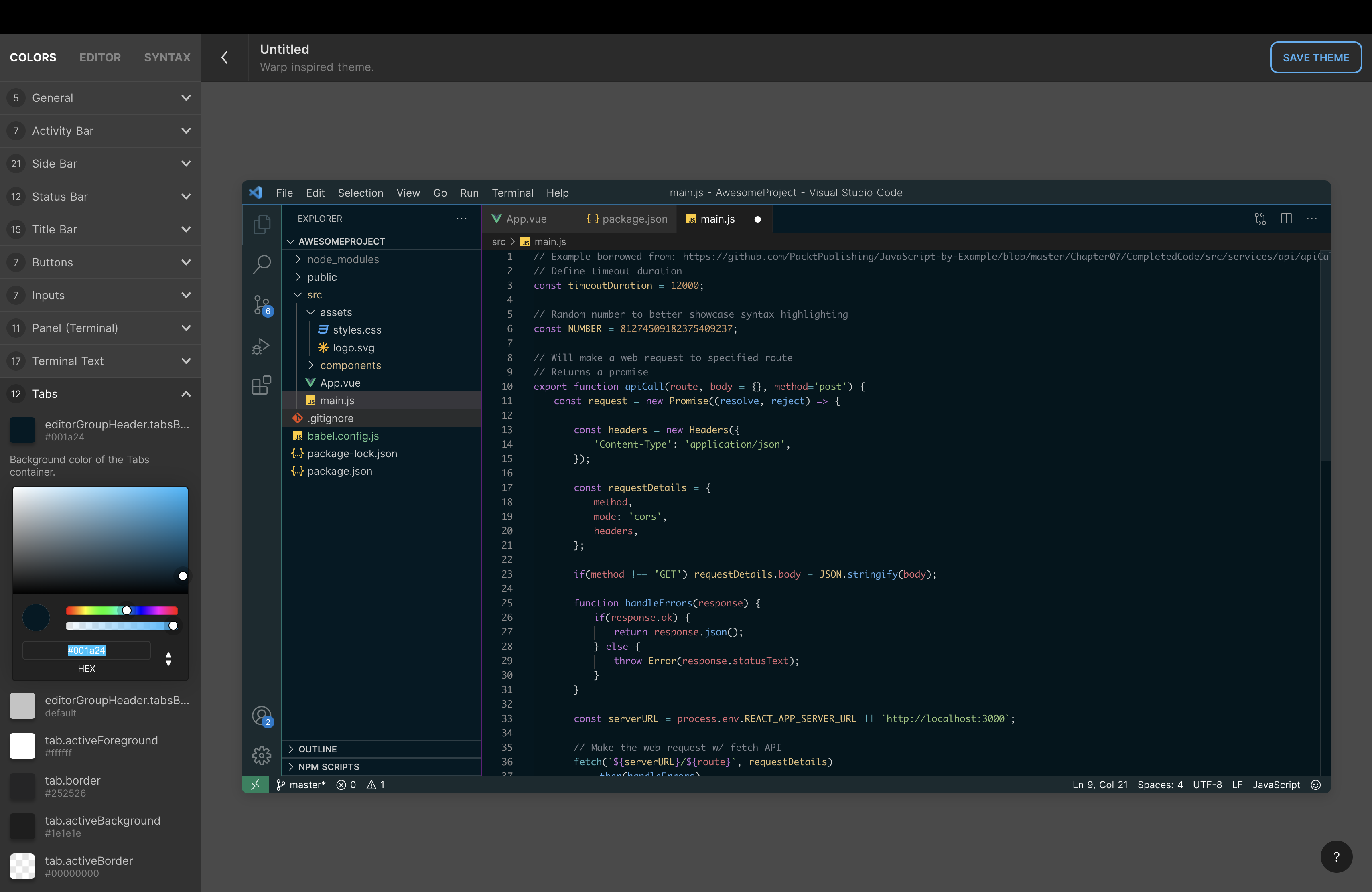Image resolution: width=1372 pixels, height=892 pixels.
Task: Open the Run and Debug icon
Action: point(261,346)
